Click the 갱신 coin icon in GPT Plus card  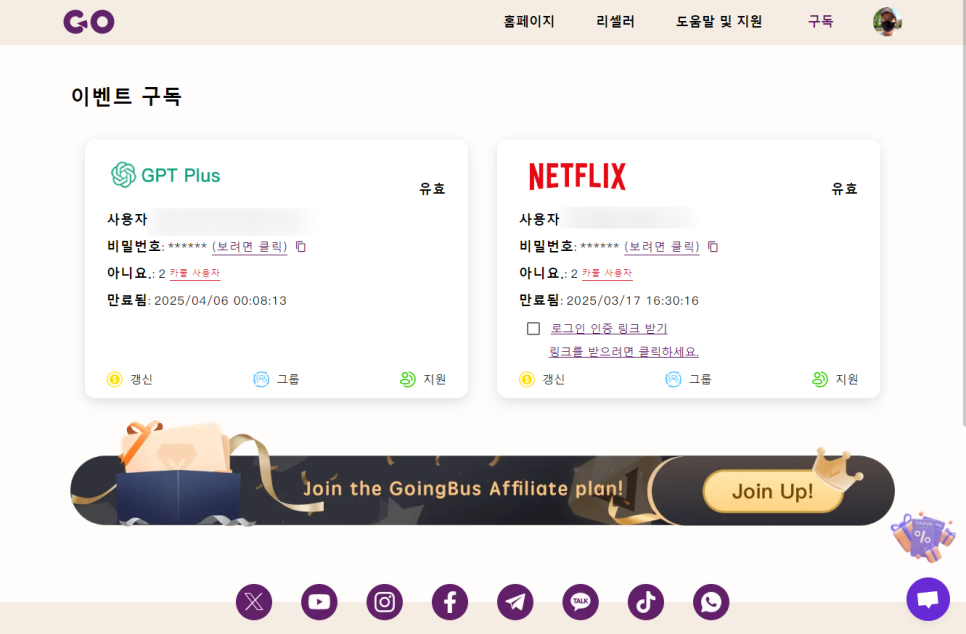(115, 380)
